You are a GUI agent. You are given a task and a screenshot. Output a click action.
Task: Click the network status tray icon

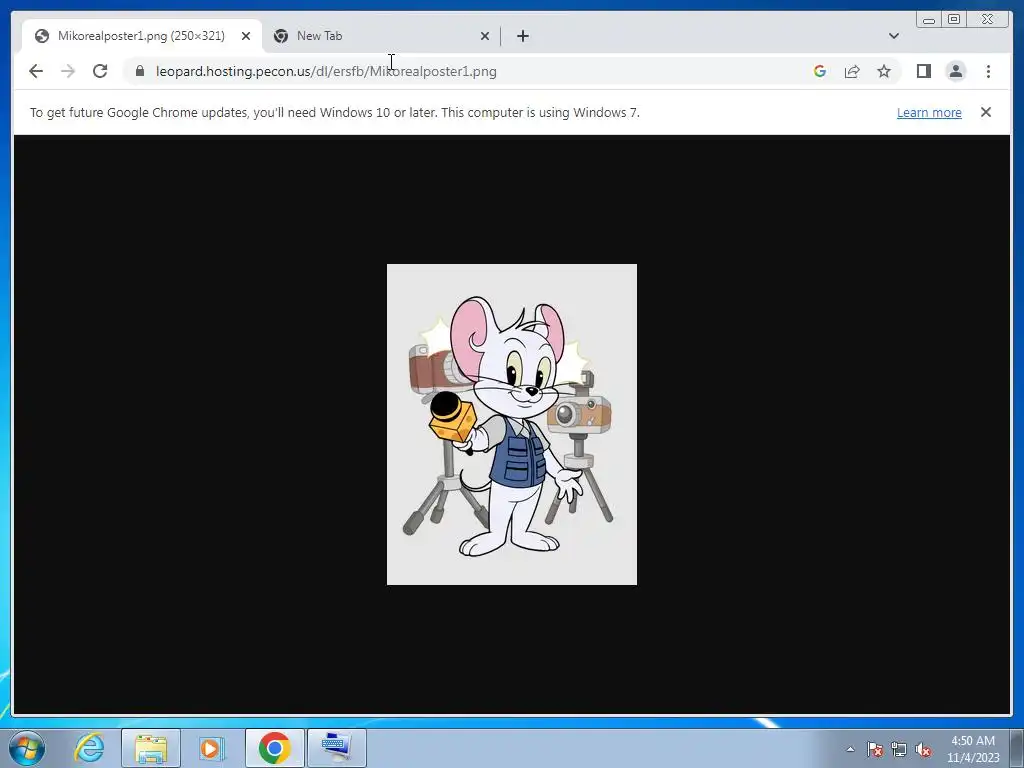point(899,750)
